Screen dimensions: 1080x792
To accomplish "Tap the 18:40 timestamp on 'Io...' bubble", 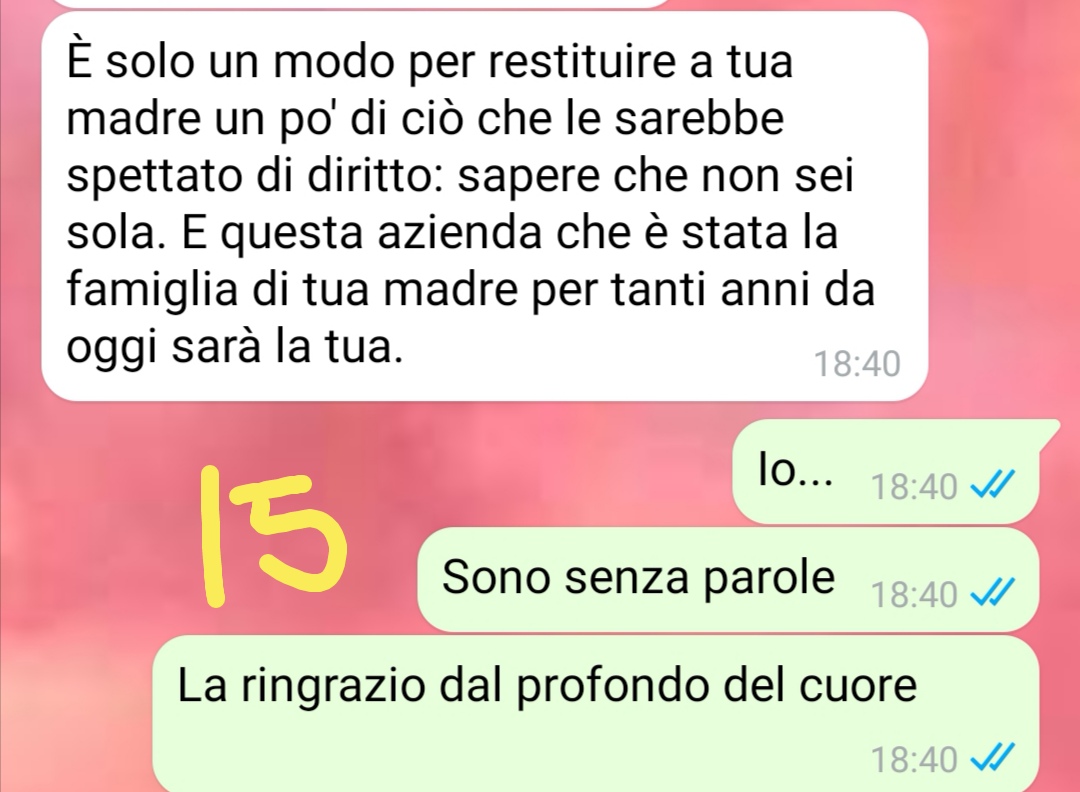I will pyautogui.click(x=914, y=487).
